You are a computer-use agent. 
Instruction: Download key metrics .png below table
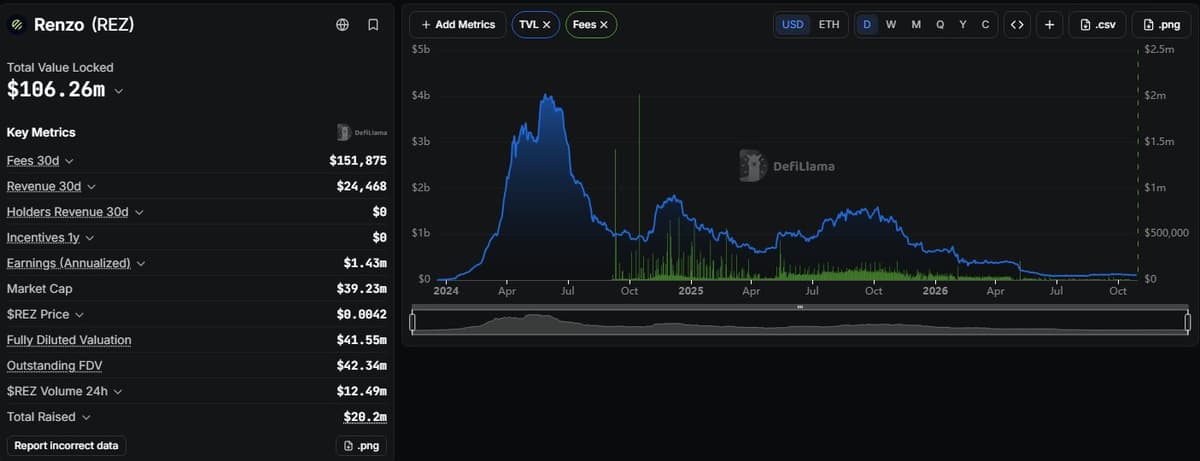(361, 445)
